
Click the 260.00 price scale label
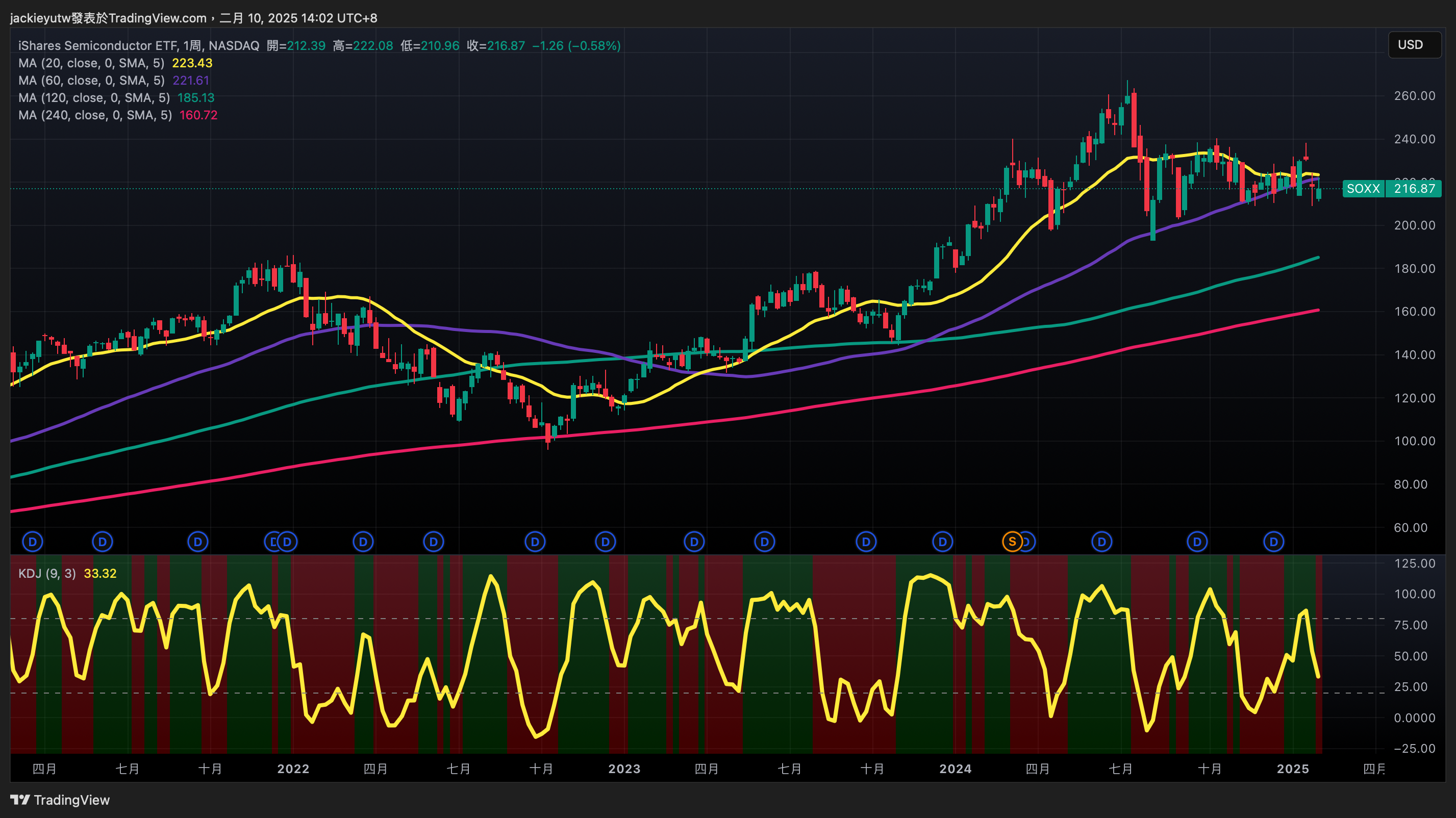click(1414, 96)
